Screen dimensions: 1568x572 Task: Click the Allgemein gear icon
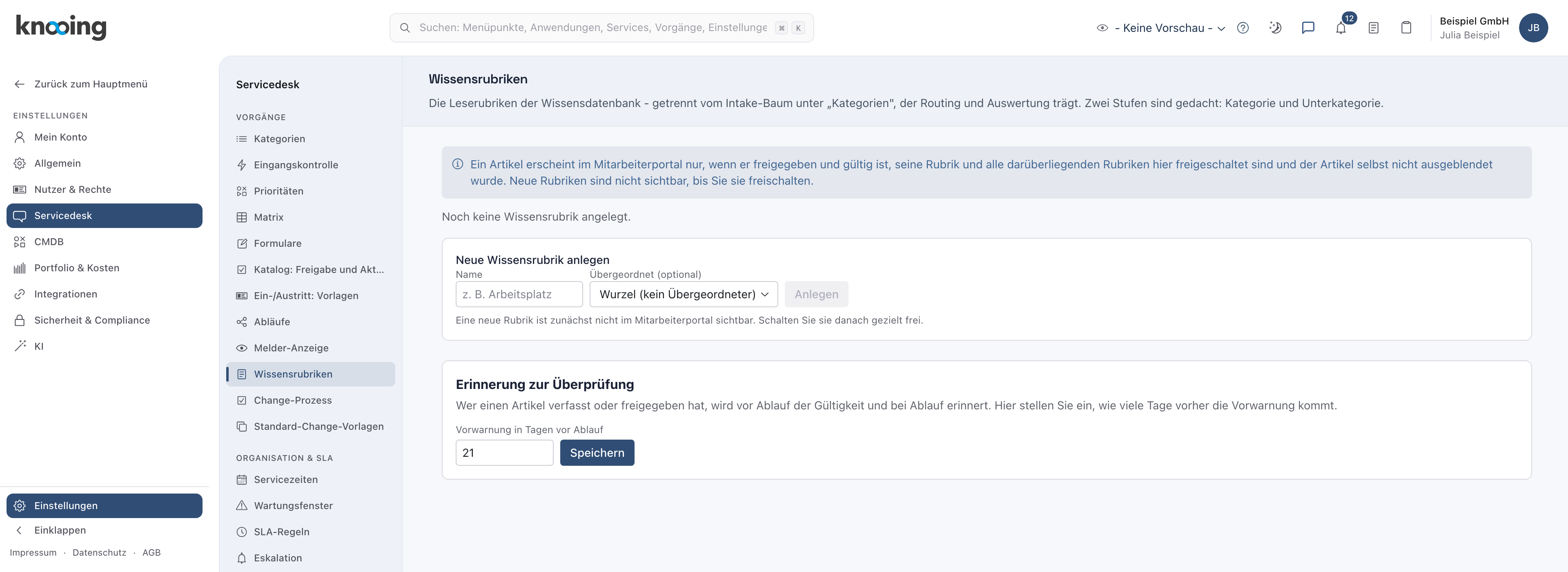[x=20, y=163]
